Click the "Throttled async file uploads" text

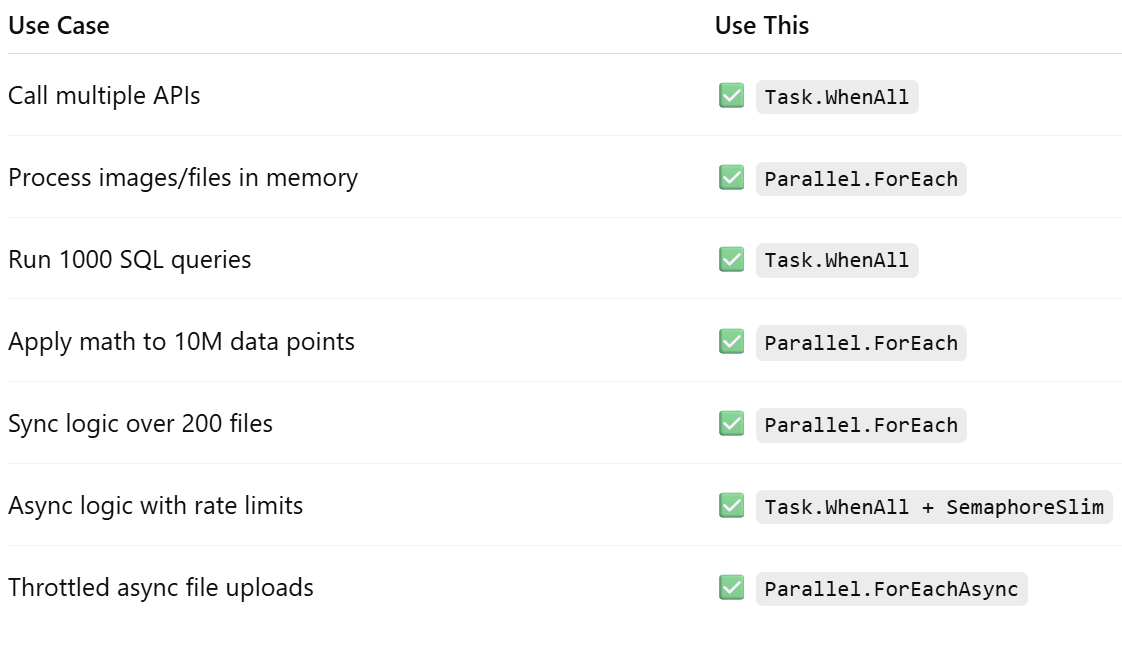point(161,588)
